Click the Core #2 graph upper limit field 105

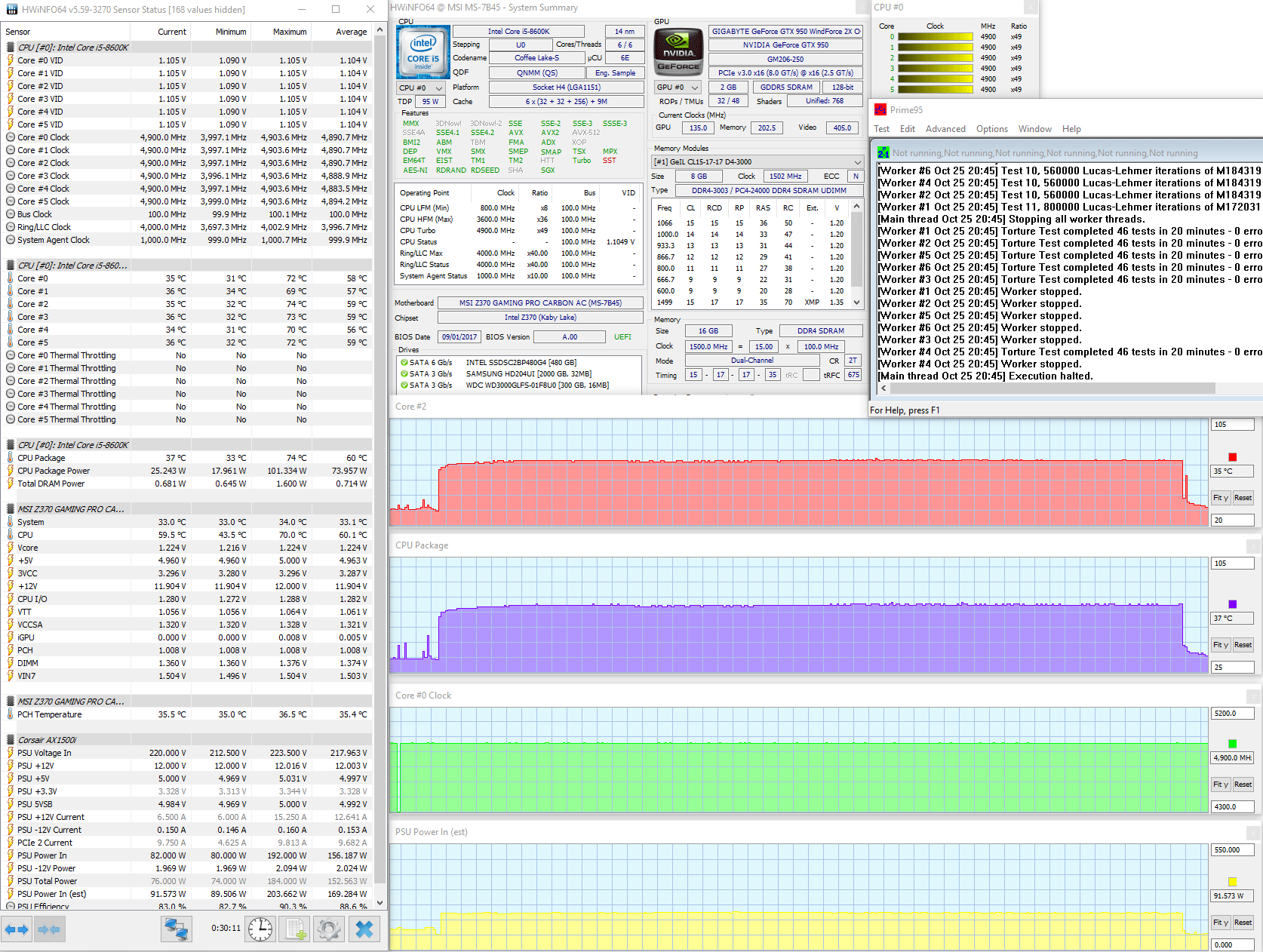(1232, 425)
